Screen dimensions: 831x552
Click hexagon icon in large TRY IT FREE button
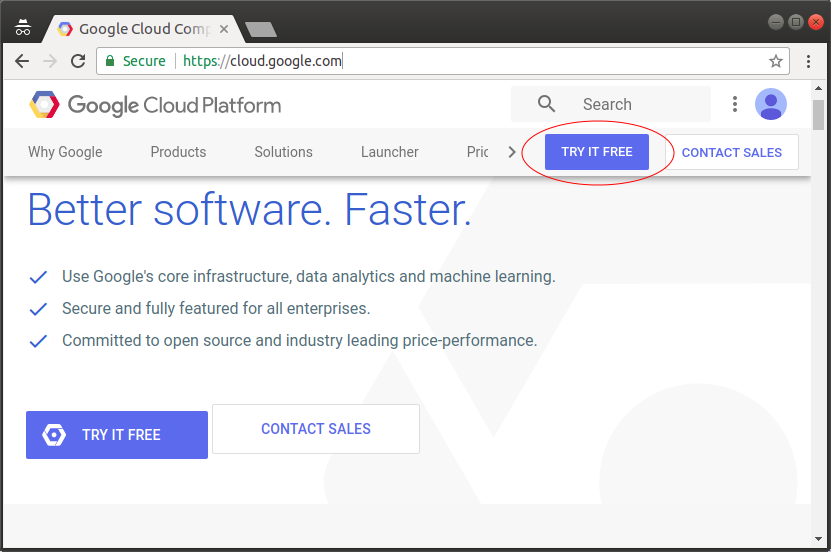[54, 435]
